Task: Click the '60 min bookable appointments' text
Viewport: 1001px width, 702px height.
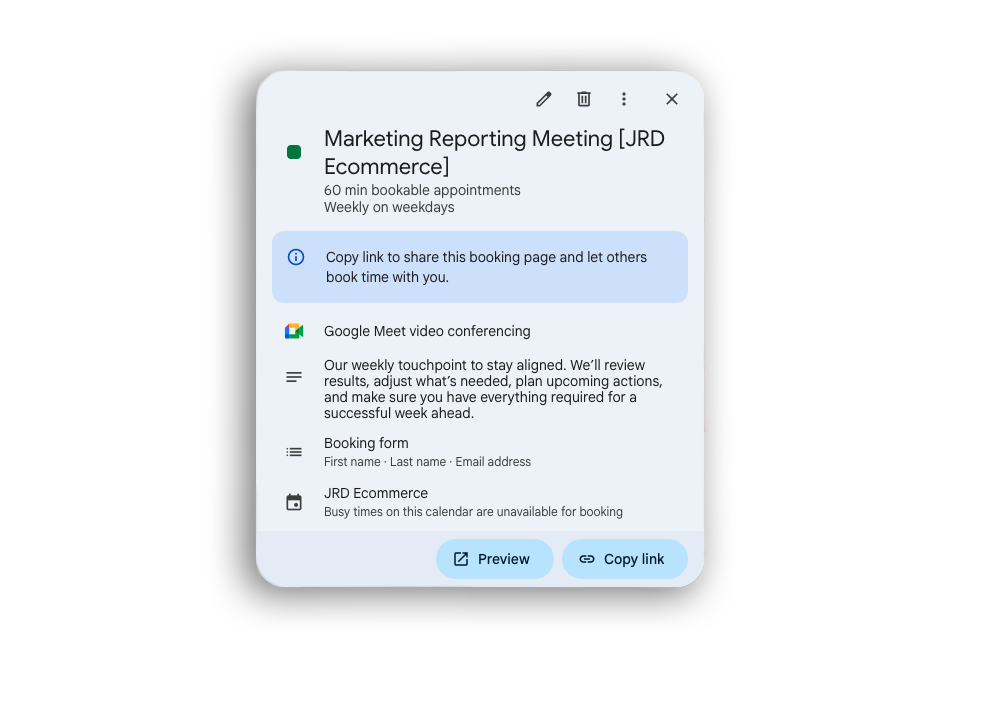Action: click(x=422, y=190)
